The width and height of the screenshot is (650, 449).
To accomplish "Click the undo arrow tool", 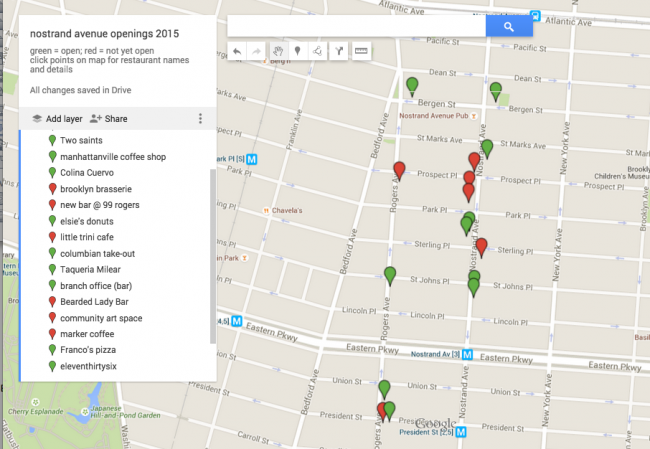I will [237, 51].
